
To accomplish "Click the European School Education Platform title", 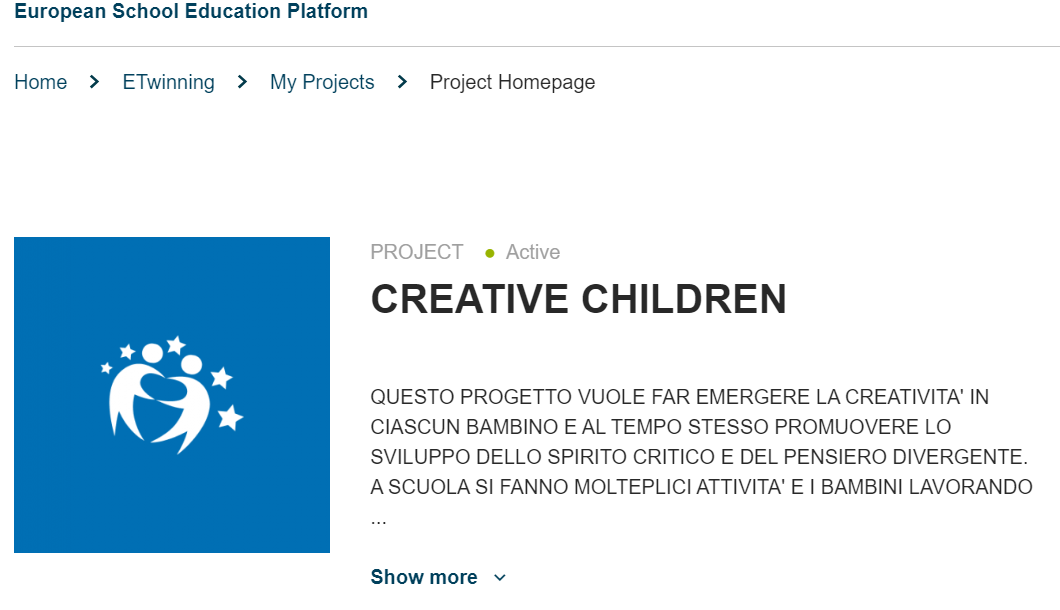I will [191, 11].
